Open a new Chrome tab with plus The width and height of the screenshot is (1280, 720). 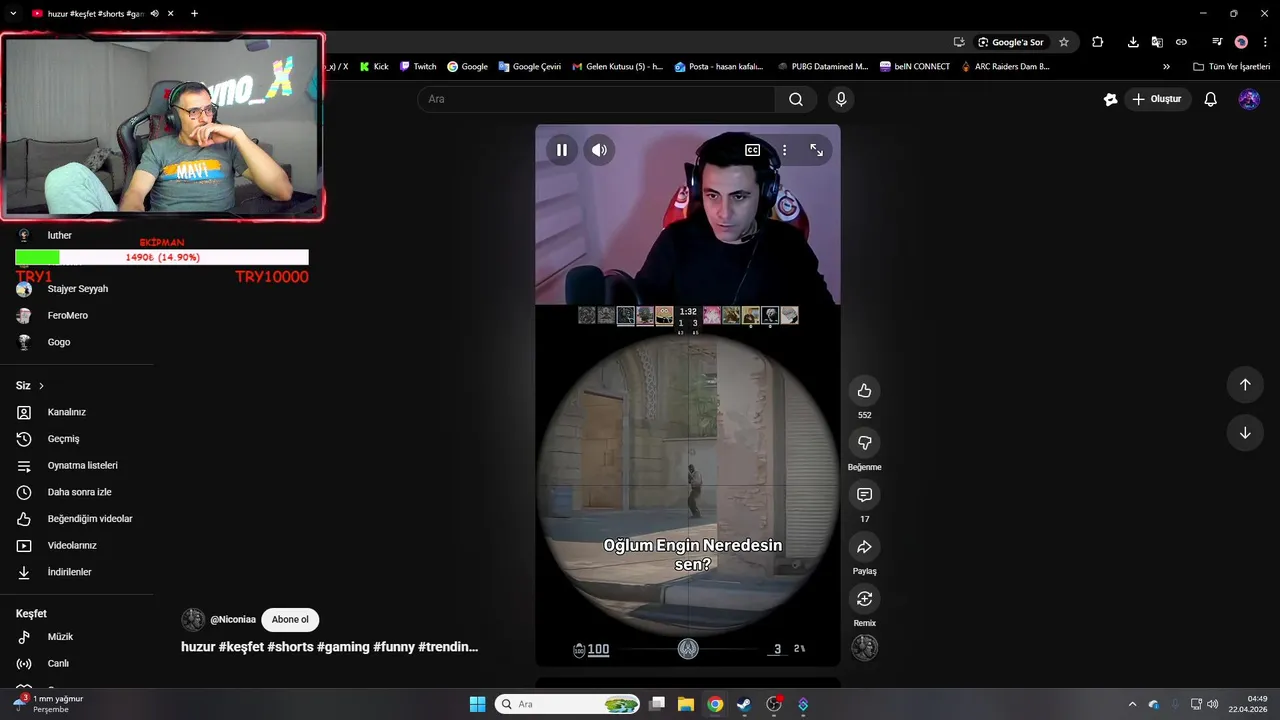click(194, 14)
